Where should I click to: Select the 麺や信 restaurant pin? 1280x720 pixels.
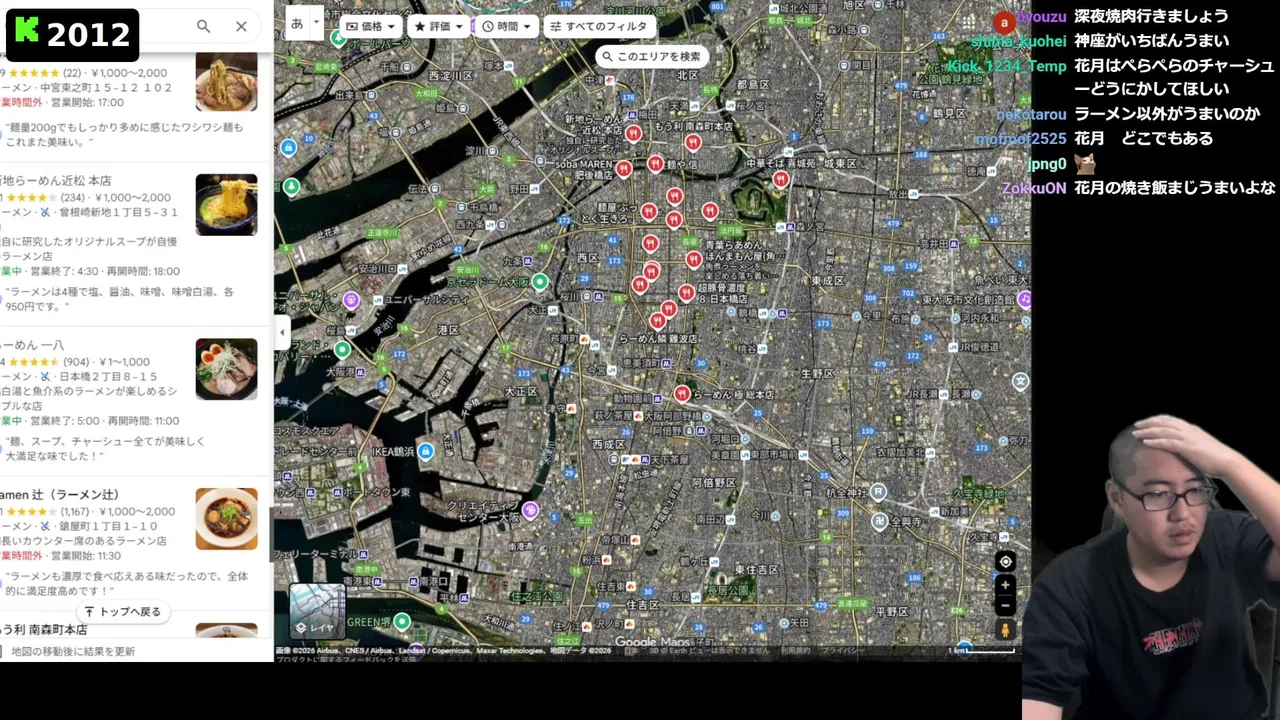point(655,163)
